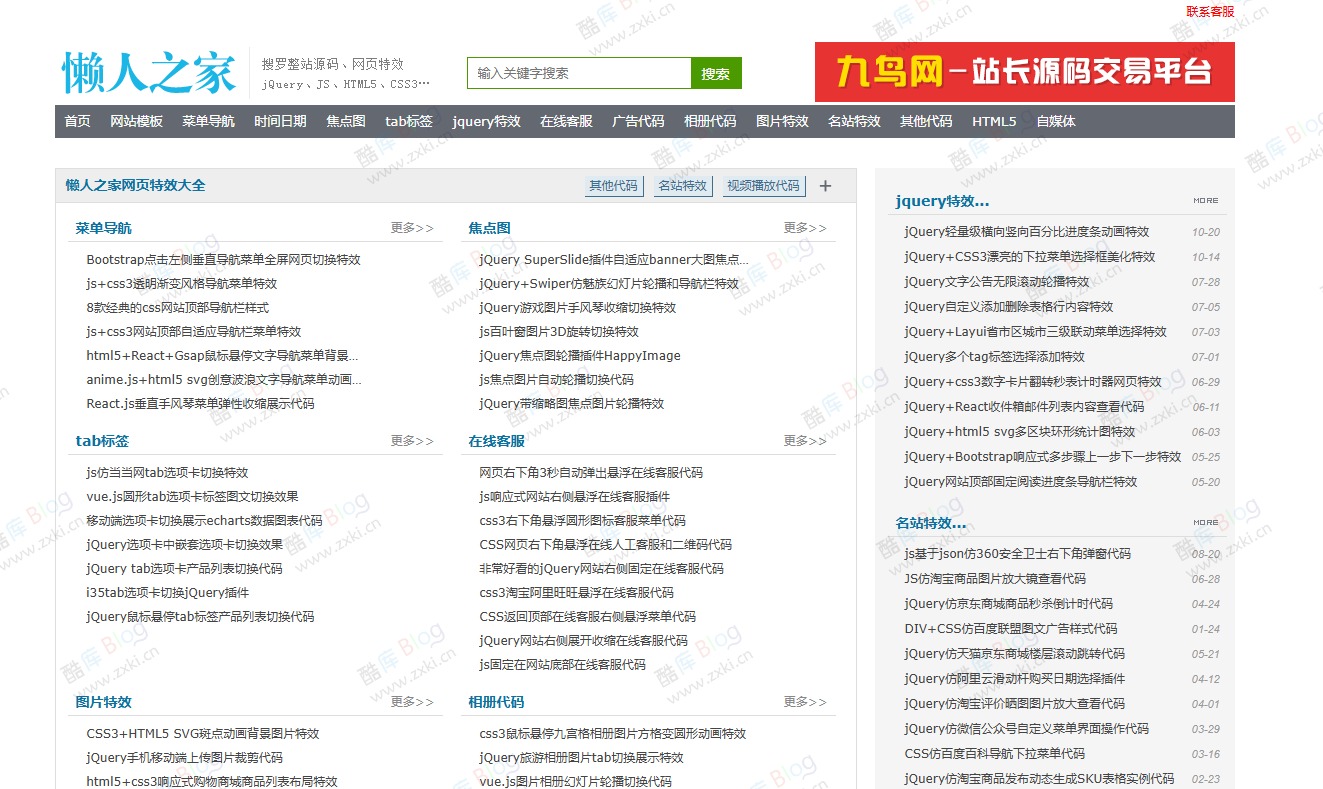The image size is (1323, 789).
Task: Select the 其他代码 tag button
Action: tap(613, 185)
